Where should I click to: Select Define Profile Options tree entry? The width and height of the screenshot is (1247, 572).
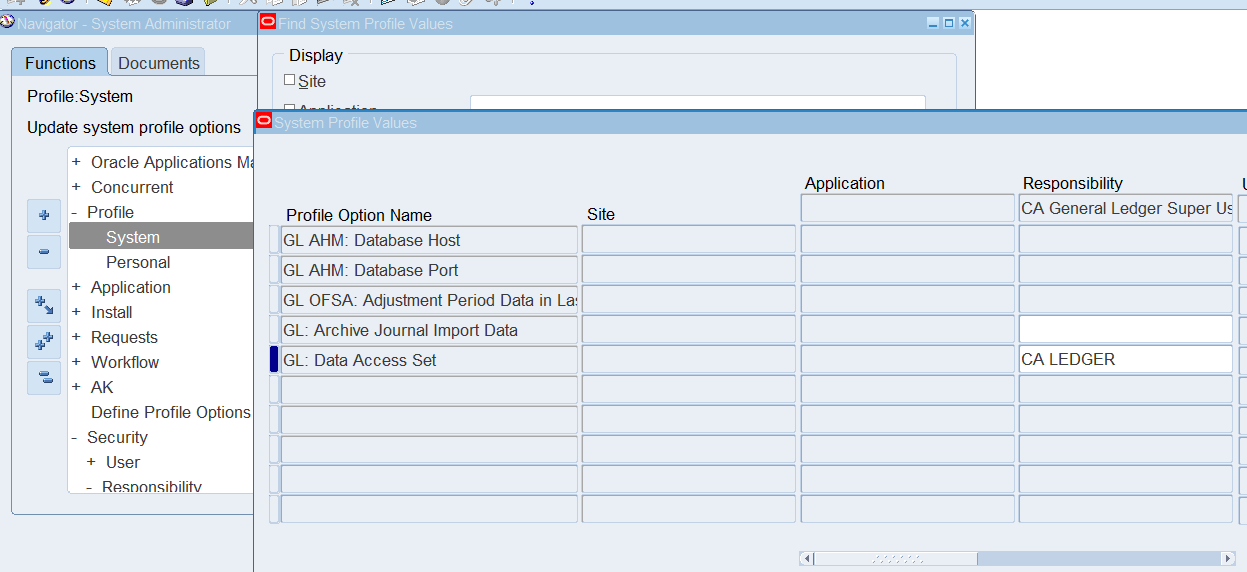tap(171, 412)
